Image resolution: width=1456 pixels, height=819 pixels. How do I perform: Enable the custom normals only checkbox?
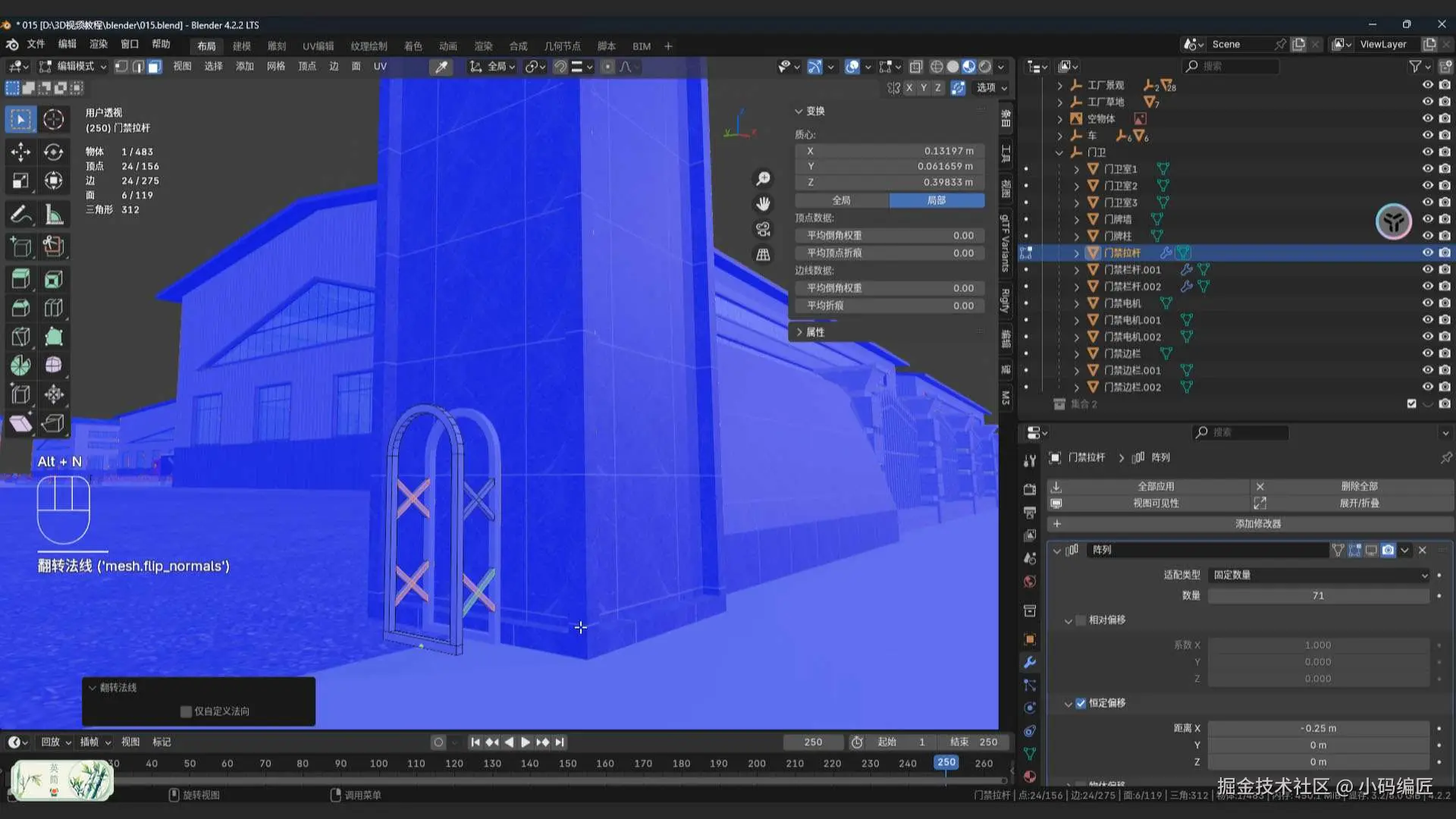click(186, 711)
